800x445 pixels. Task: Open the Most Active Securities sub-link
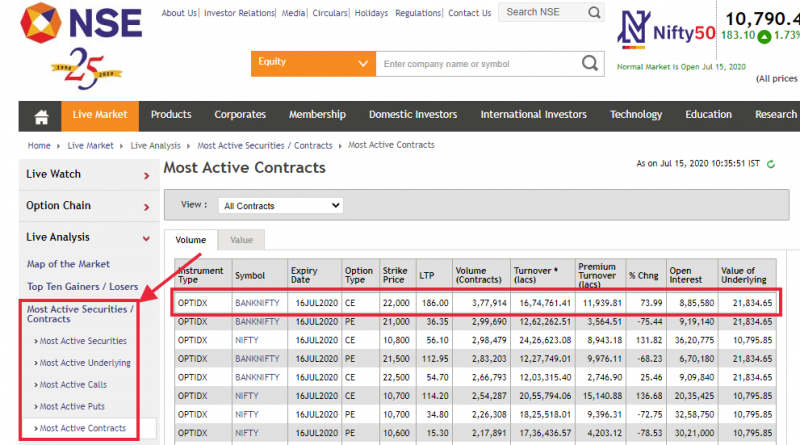83,341
